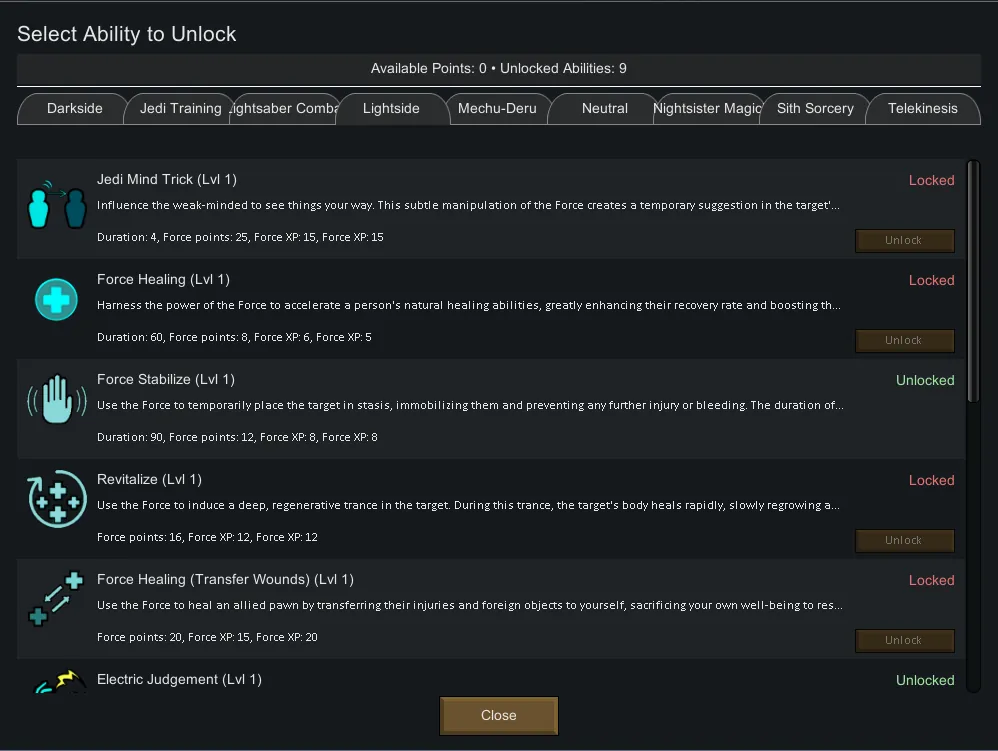
Task: Switch to the Mechu-Deru tab
Action: (x=497, y=109)
